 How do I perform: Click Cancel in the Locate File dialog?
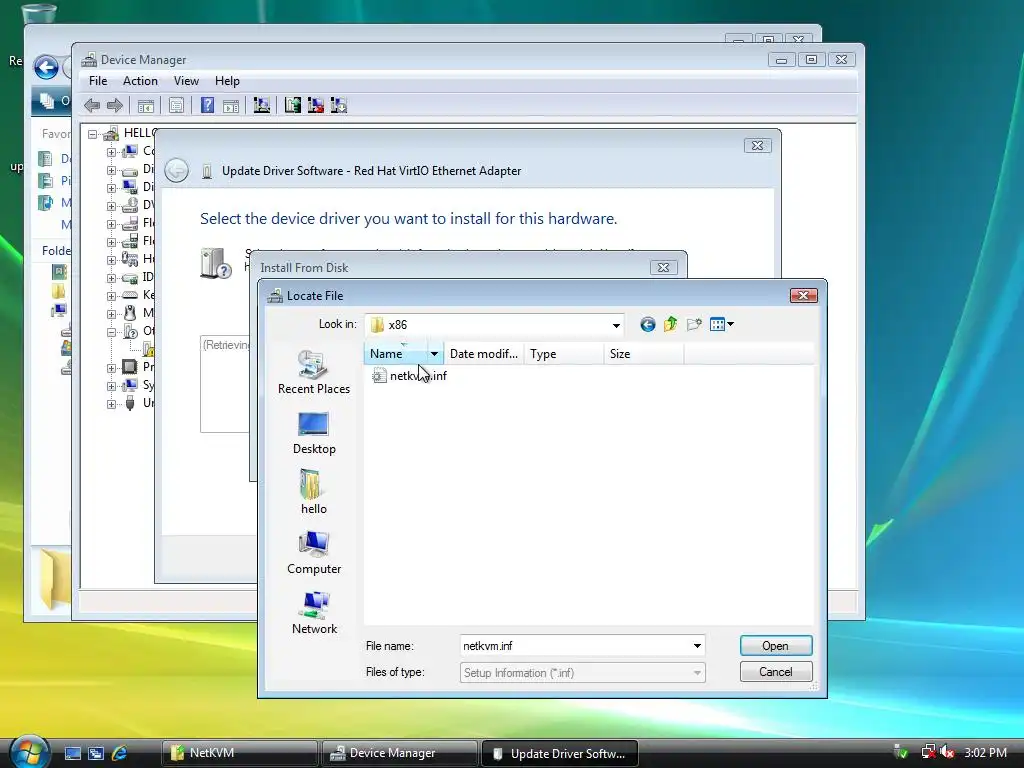[775, 672]
